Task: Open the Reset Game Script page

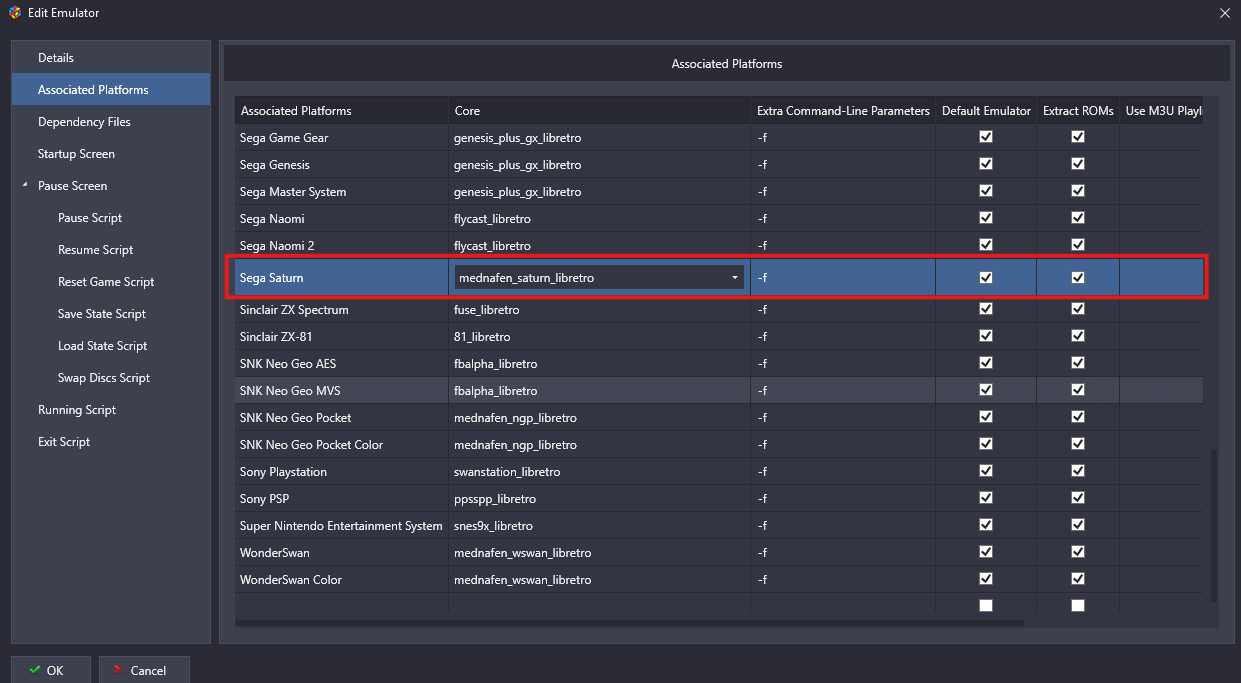Action: [x=111, y=282]
